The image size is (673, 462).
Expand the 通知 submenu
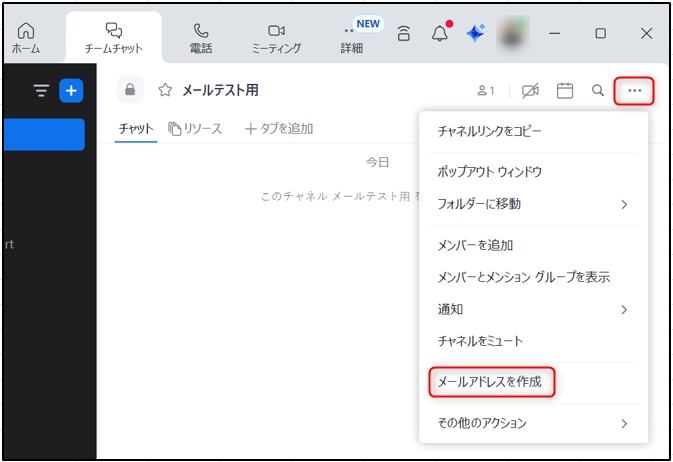click(534, 309)
